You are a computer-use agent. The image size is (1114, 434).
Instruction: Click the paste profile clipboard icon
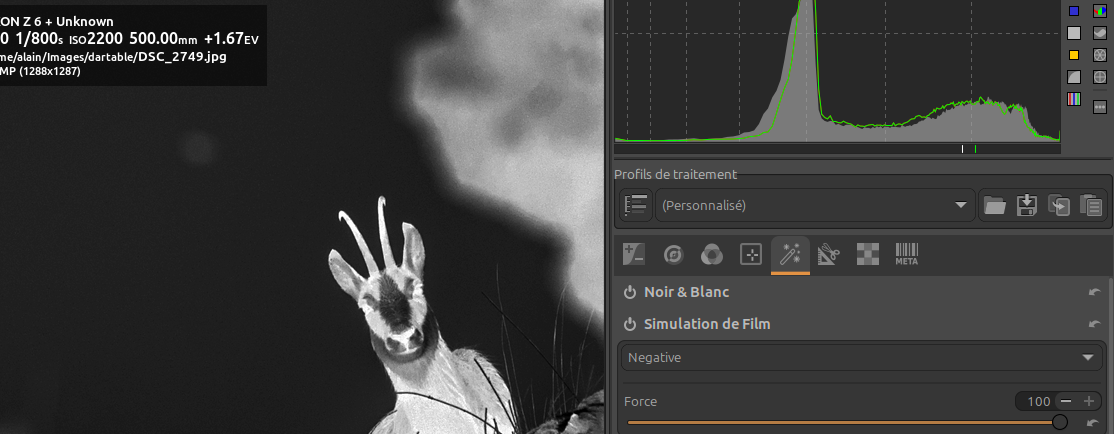(1091, 205)
